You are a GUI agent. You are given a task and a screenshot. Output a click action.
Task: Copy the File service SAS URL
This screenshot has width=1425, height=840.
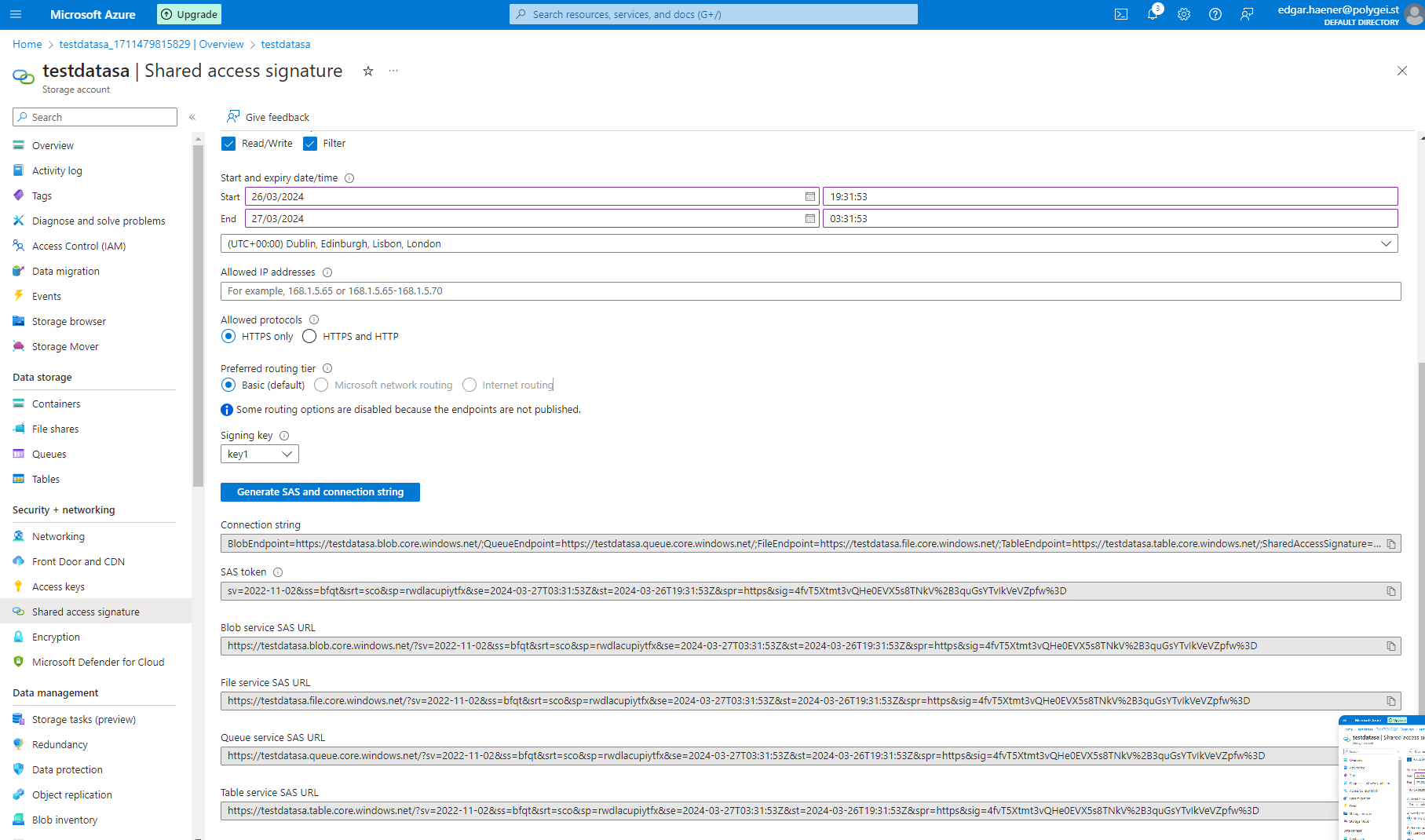pyautogui.click(x=1391, y=701)
